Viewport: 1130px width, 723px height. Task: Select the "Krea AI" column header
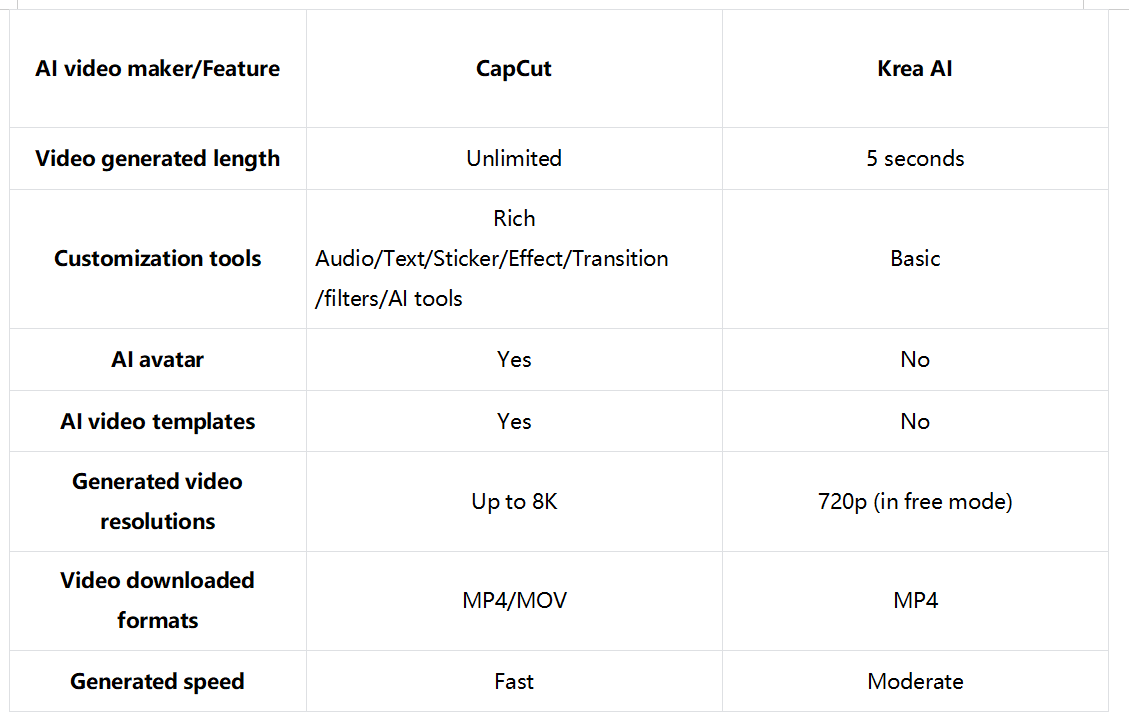tap(915, 69)
